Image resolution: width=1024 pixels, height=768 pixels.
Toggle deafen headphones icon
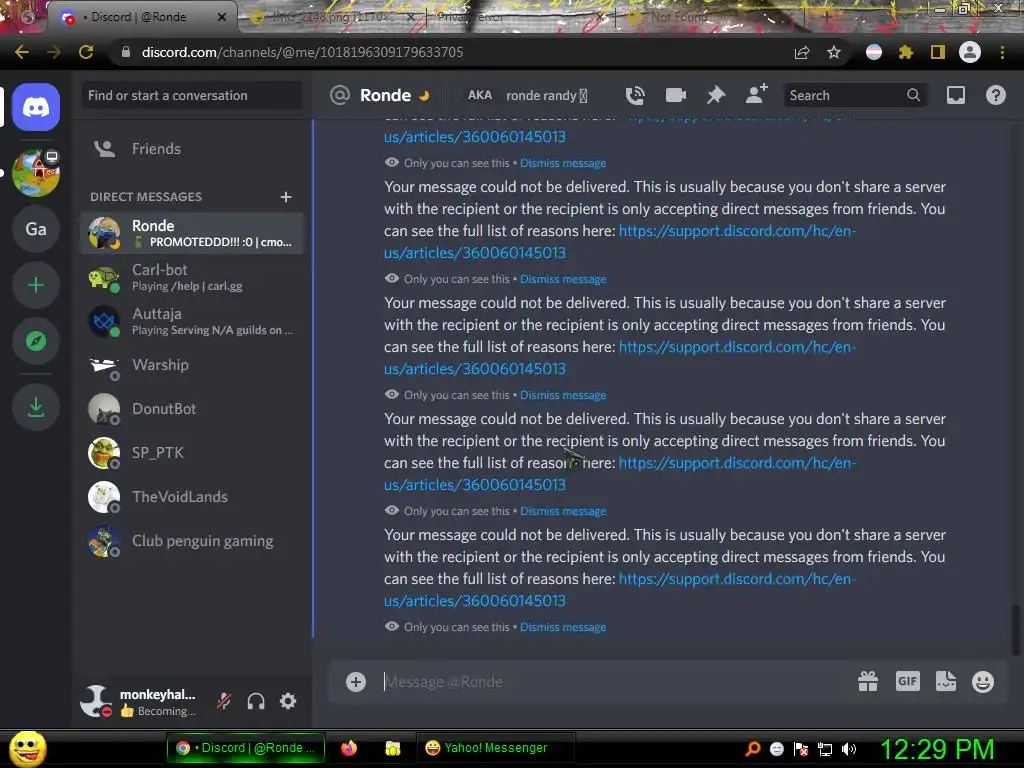[x=256, y=701]
